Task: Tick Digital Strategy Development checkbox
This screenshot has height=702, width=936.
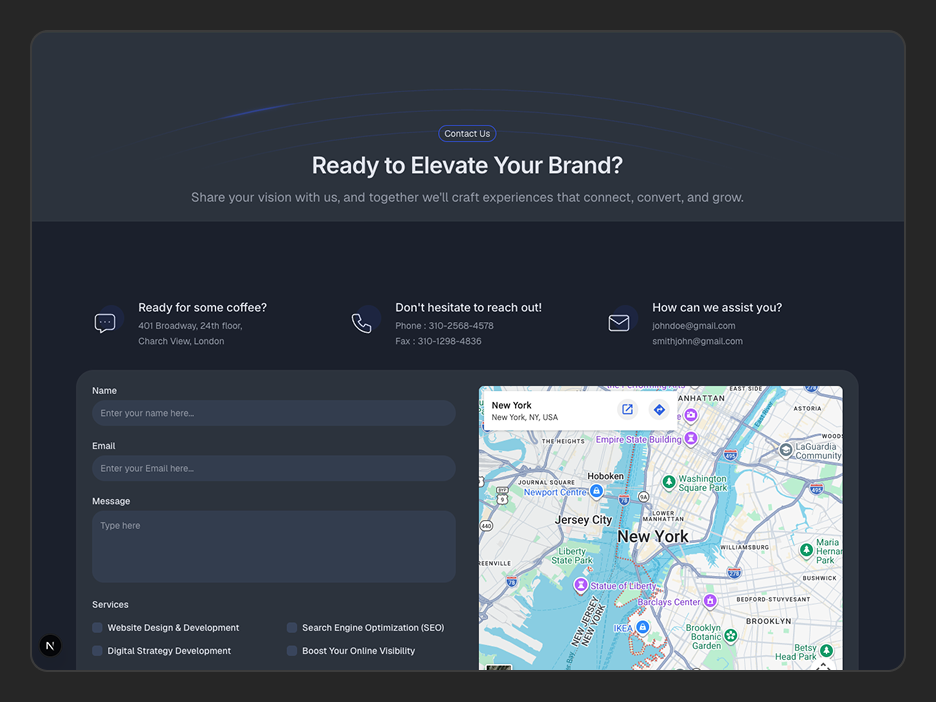Action: pos(97,651)
